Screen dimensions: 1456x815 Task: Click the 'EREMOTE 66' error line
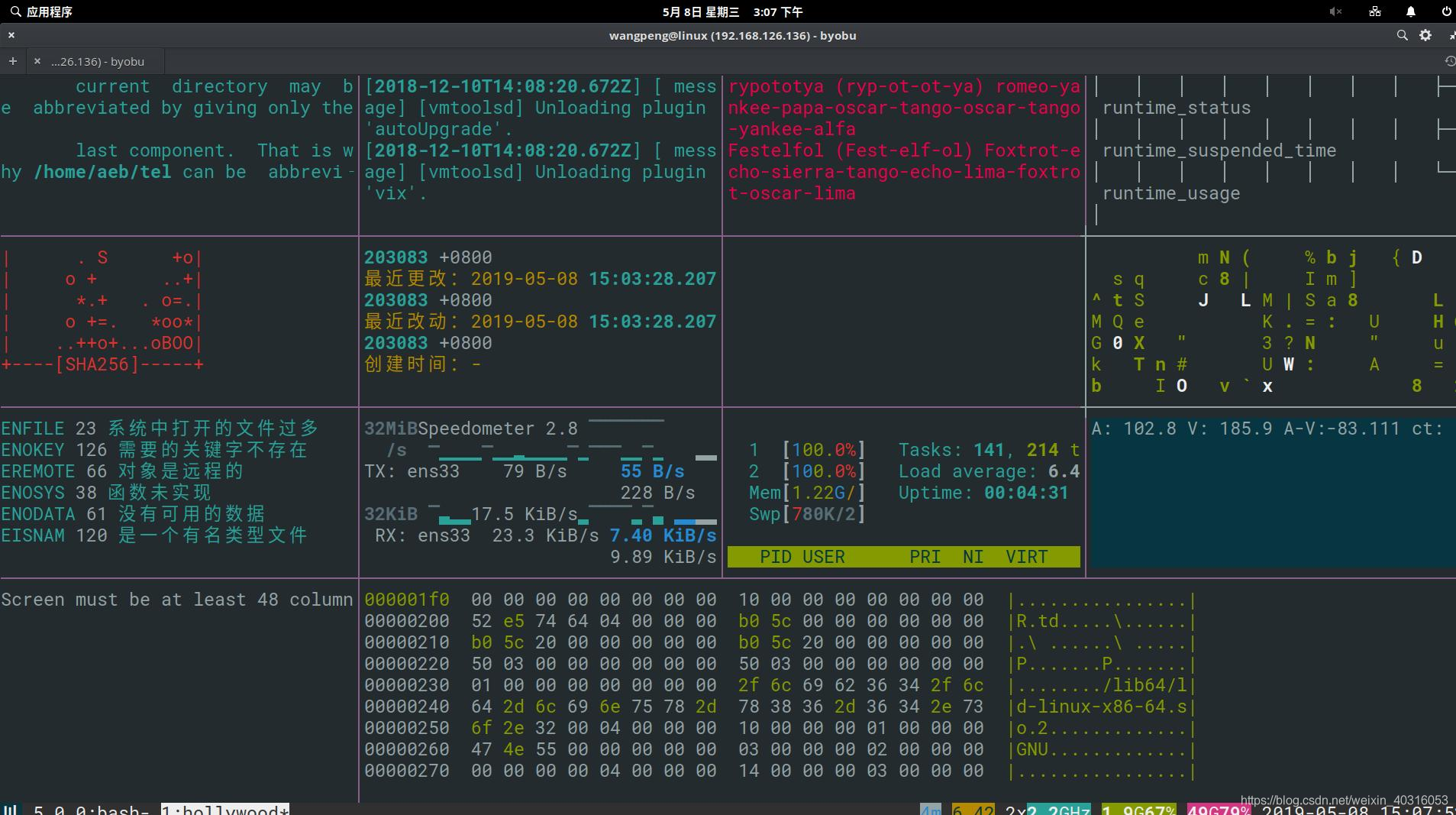(122, 471)
